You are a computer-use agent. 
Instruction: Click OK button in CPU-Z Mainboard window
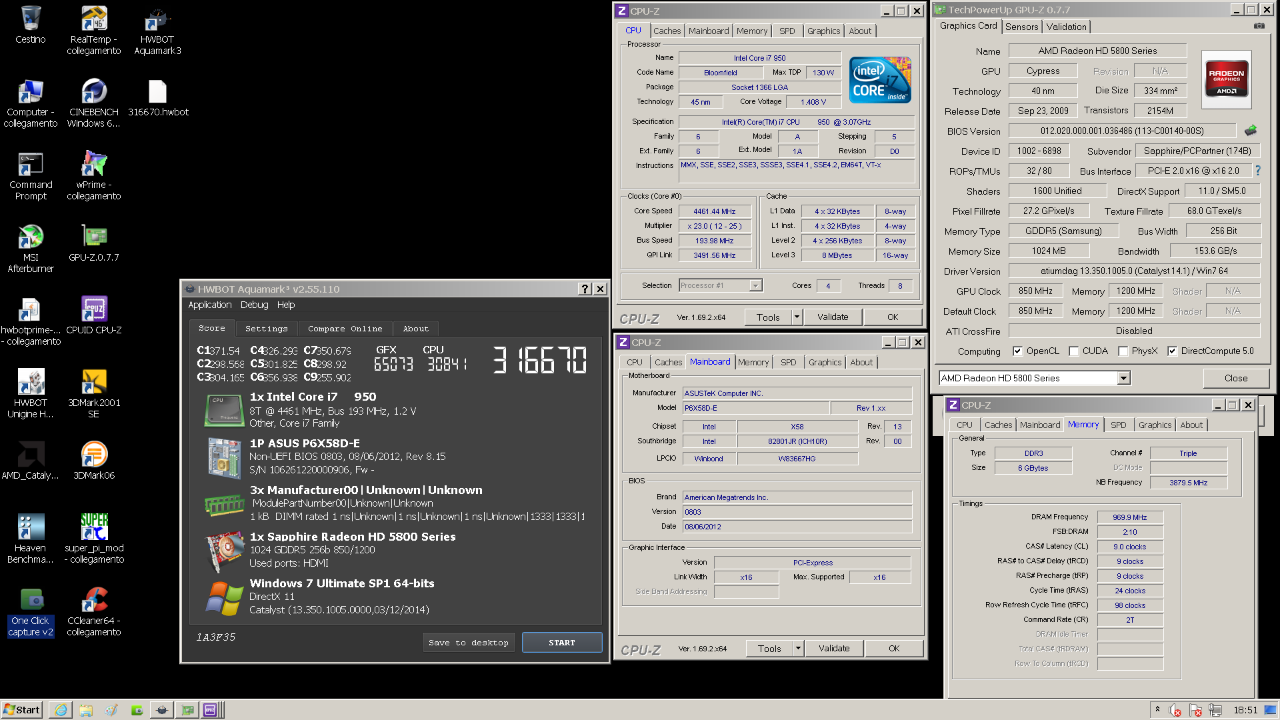click(x=893, y=648)
